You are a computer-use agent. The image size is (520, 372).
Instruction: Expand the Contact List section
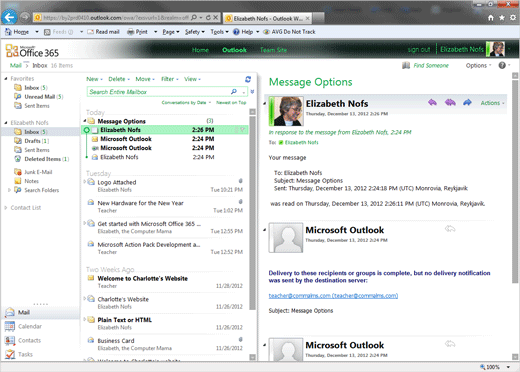pyautogui.click(x=6, y=208)
